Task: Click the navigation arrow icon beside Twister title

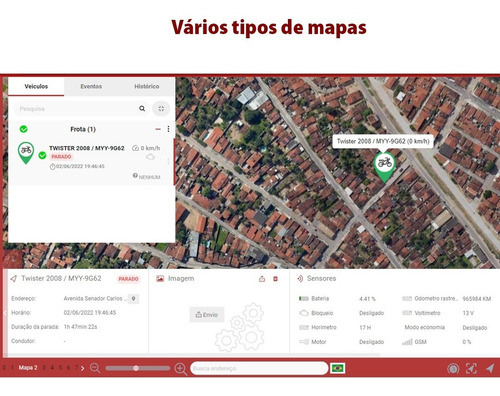Action: point(13,279)
